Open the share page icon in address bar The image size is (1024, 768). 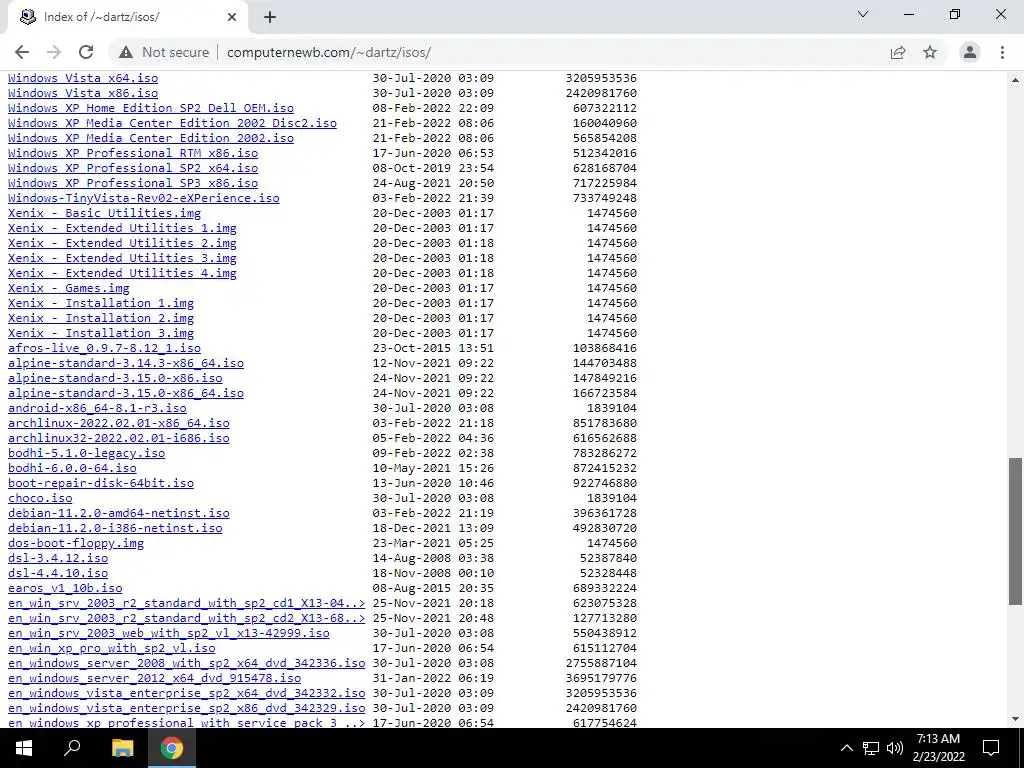(x=898, y=52)
